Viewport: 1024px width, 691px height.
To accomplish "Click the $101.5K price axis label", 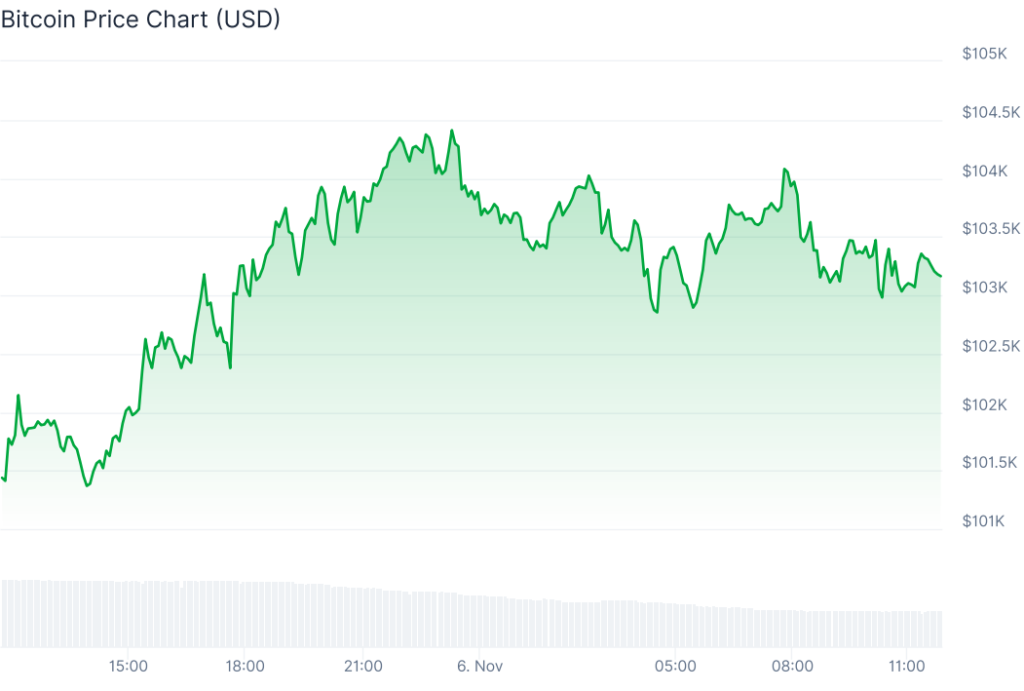I will coord(989,463).
